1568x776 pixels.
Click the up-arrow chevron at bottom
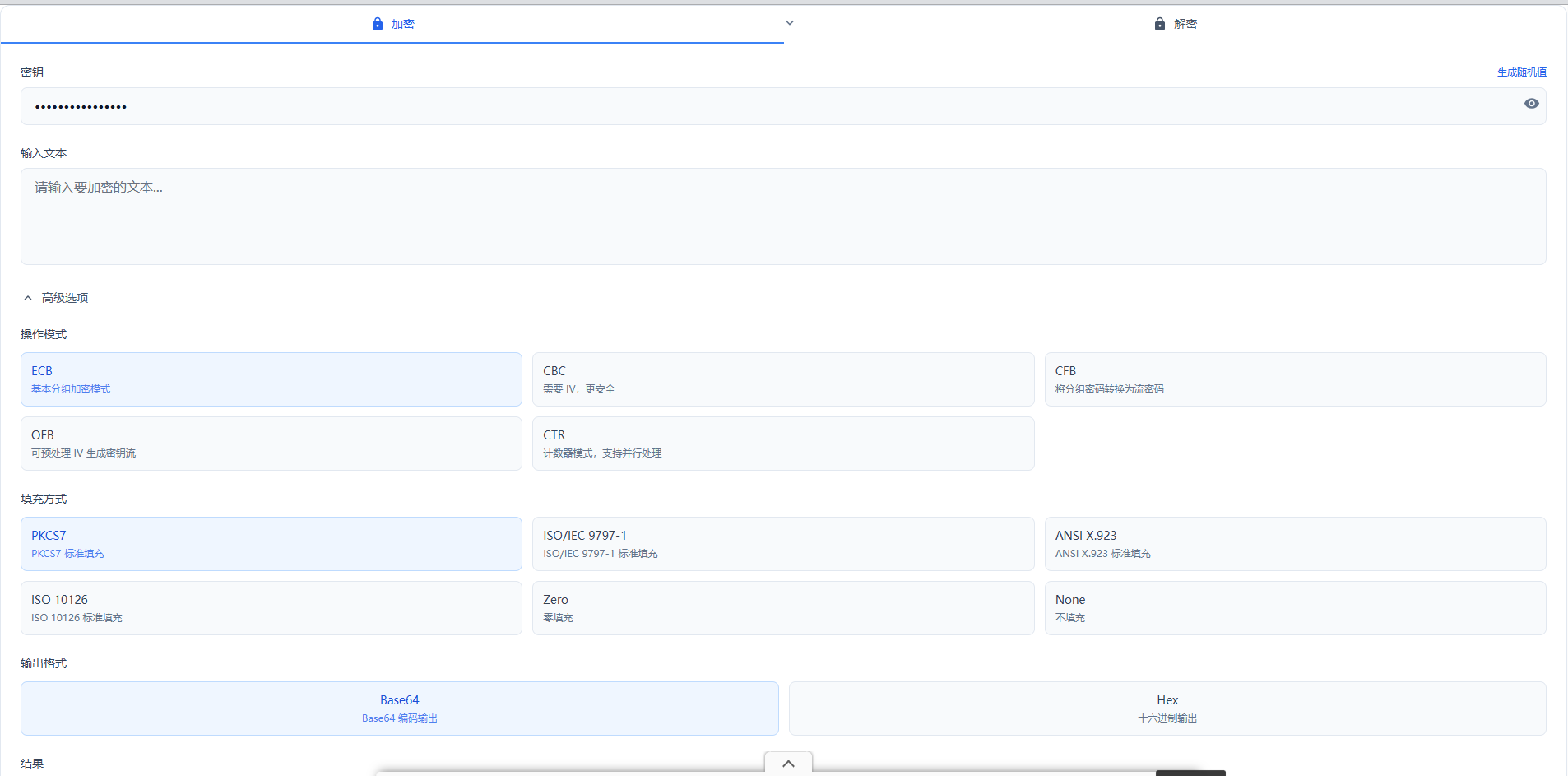(x=788, y=764)
